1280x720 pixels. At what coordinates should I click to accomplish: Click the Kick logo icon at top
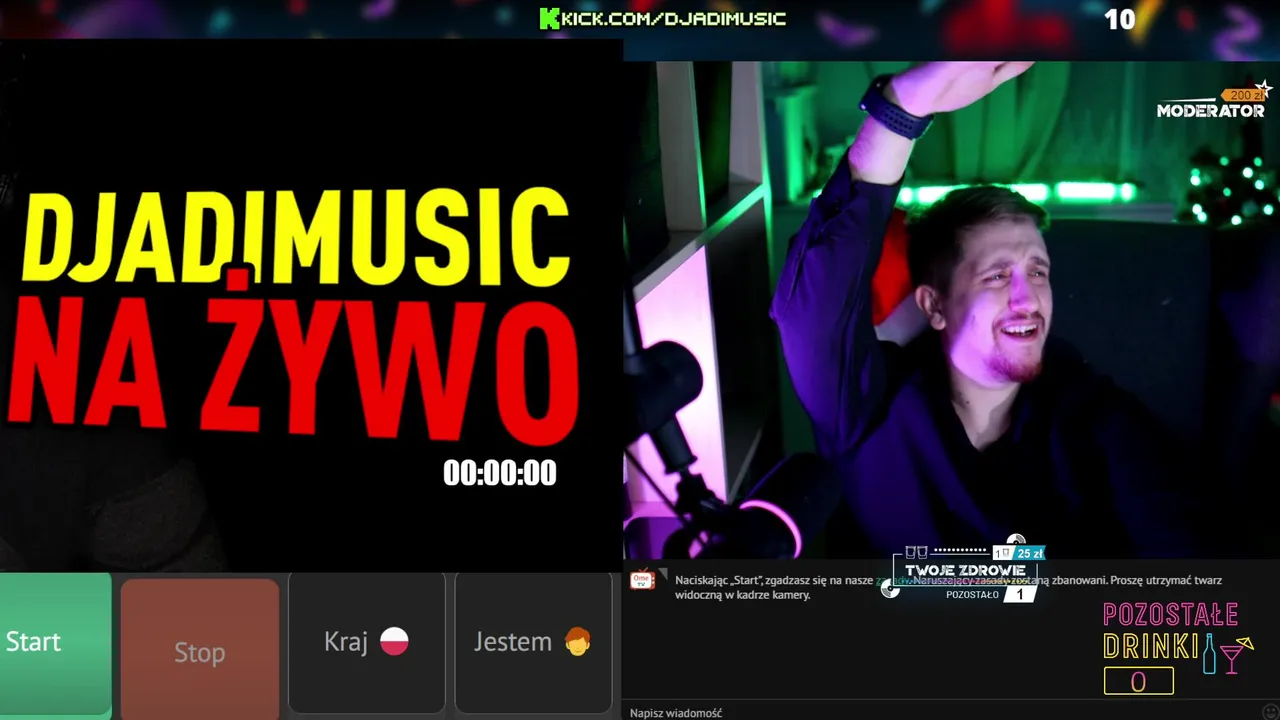[x=549, y=18]
